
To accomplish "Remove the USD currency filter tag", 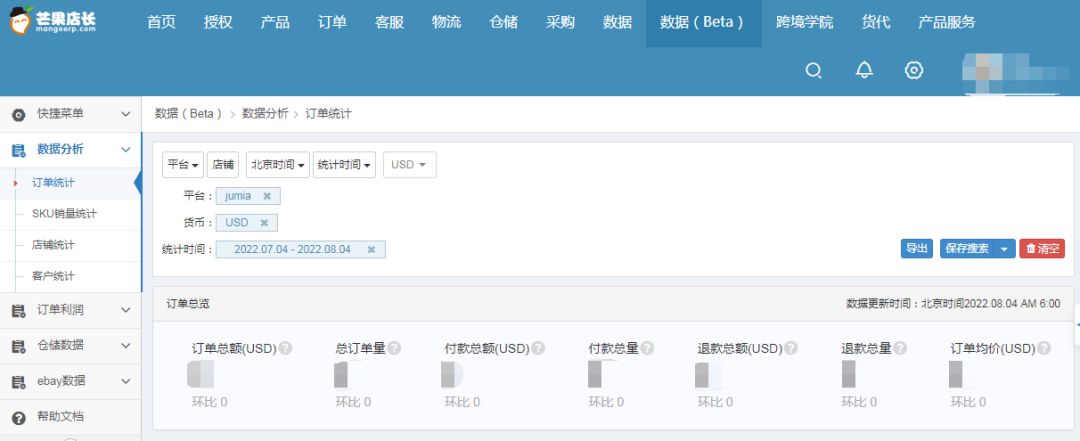I will [x=264, y=223].
